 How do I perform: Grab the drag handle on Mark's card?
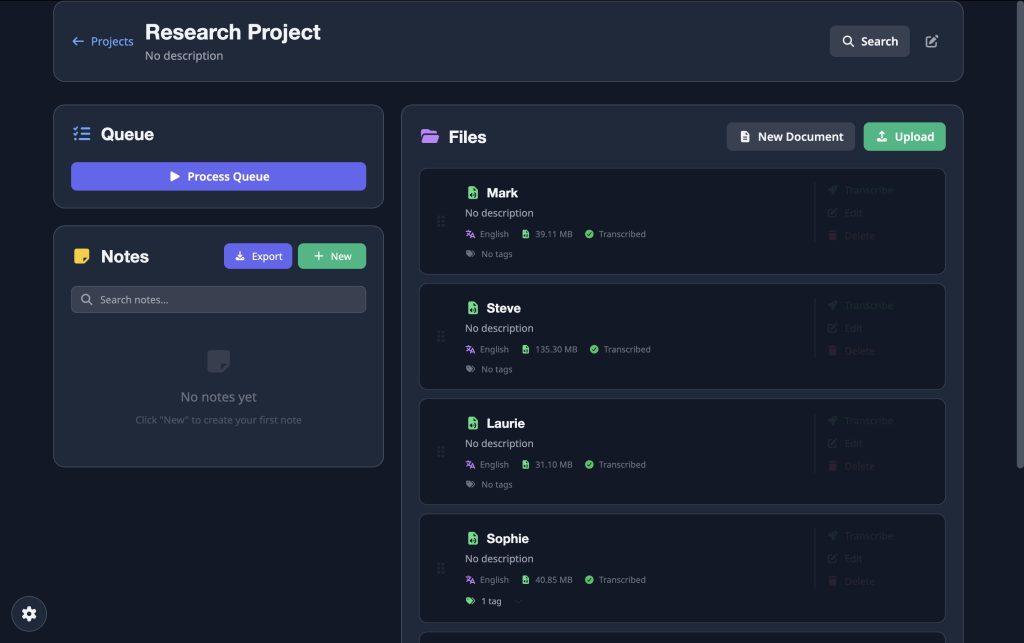[x=441, y=221]
